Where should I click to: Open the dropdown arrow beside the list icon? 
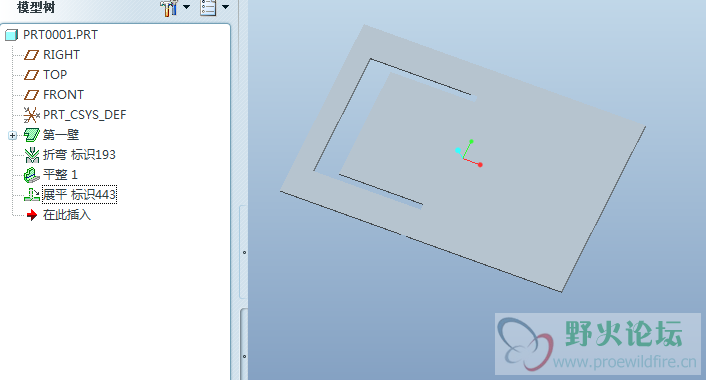point(226,7)
